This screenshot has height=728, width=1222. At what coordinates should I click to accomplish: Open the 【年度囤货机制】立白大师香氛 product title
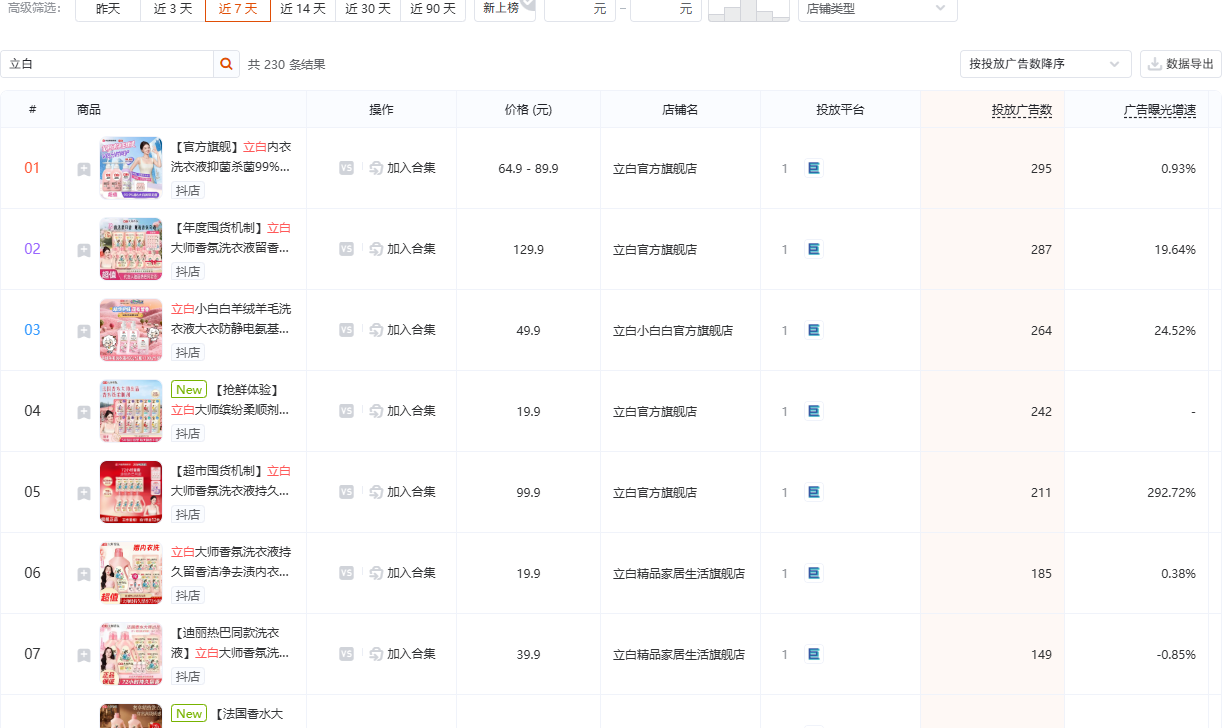coord(231,238)
